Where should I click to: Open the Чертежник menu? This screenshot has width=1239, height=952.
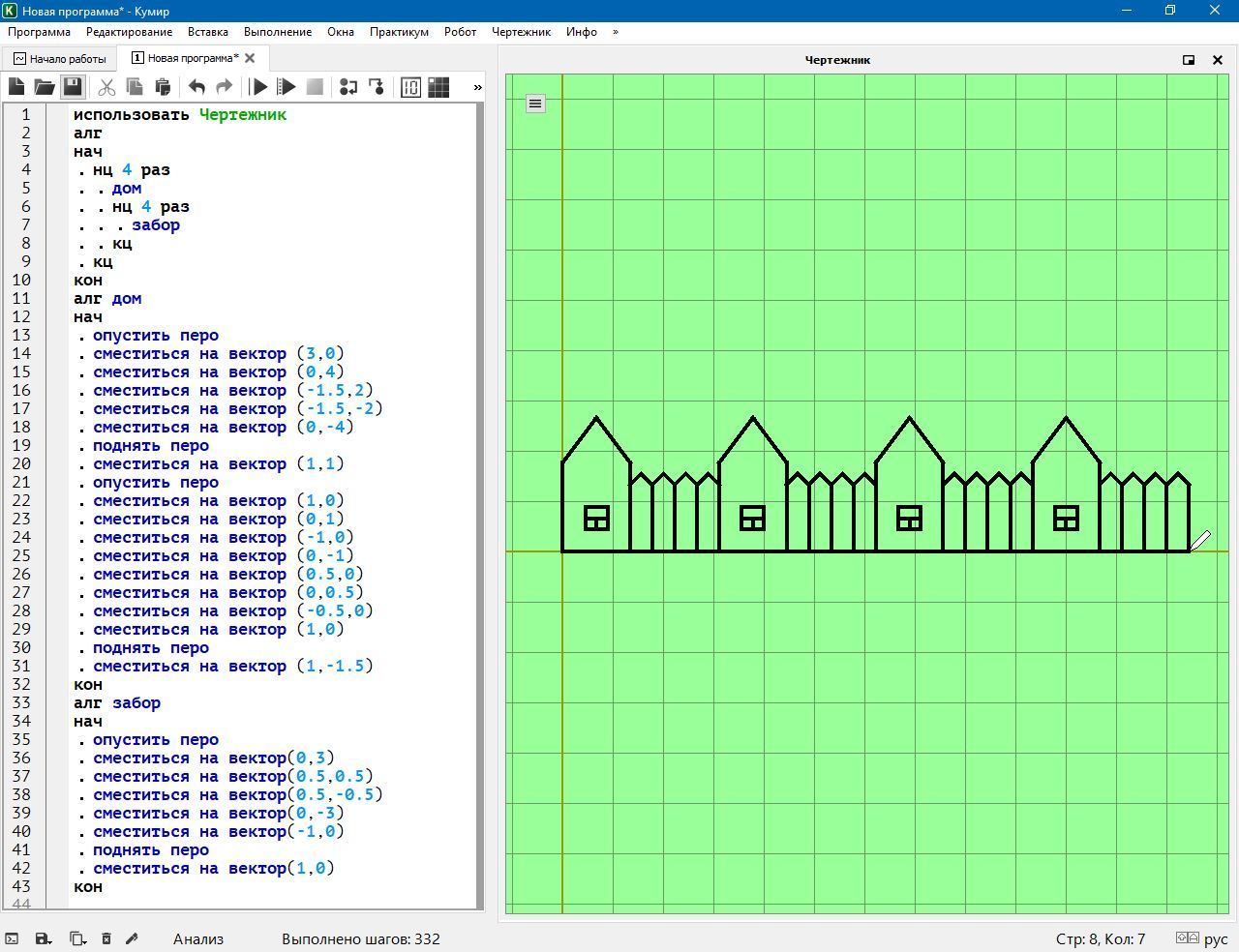click(x=521, y=32)
